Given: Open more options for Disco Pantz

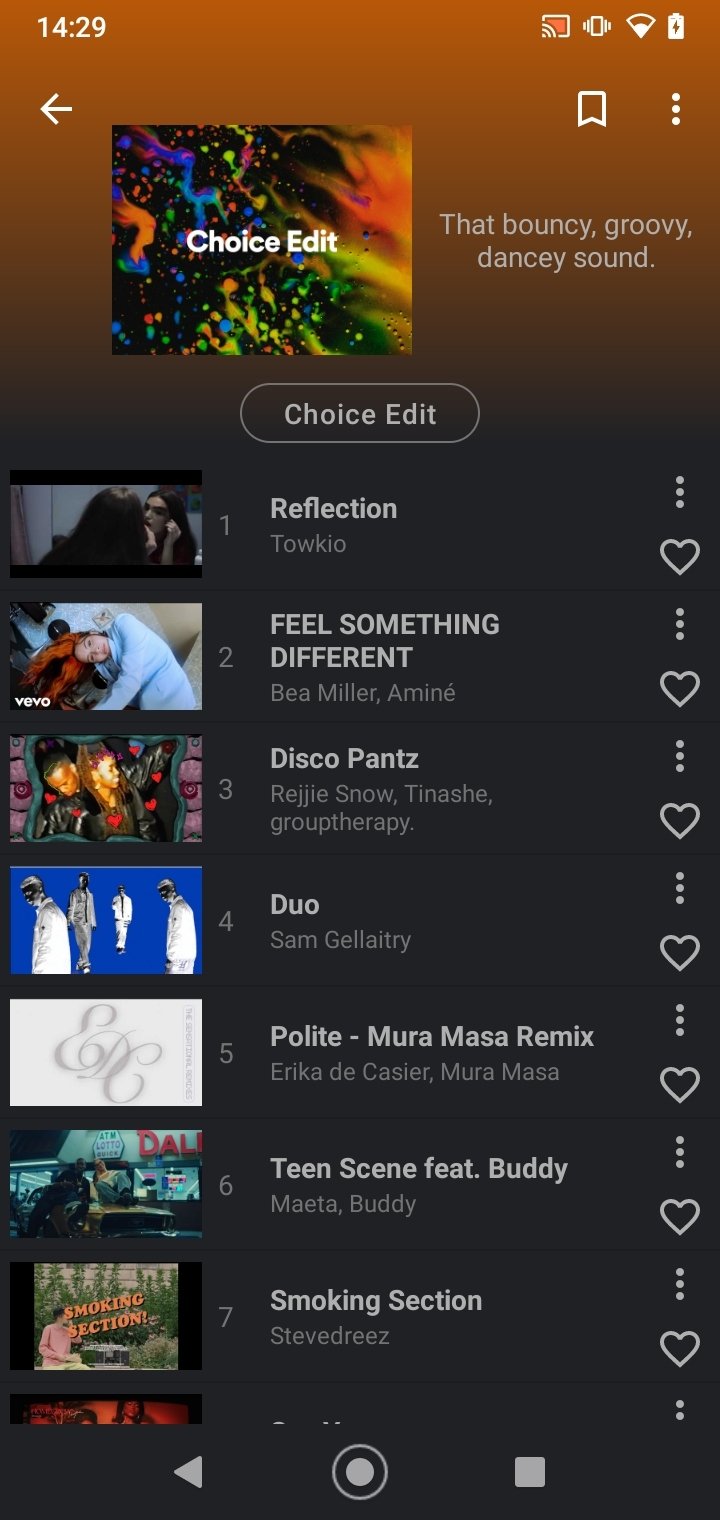Looking at the screenshot, I should [x=679, y=756].
